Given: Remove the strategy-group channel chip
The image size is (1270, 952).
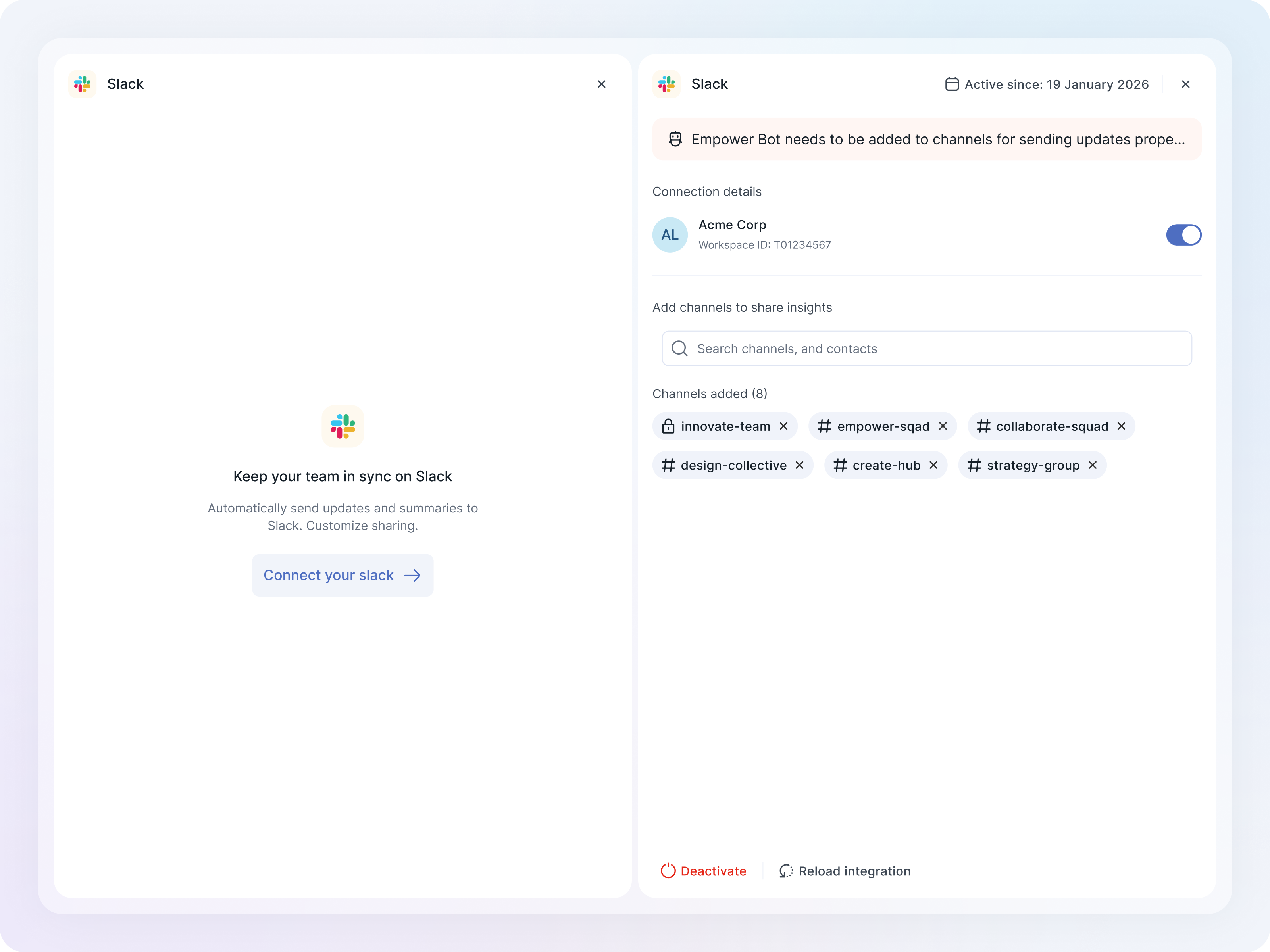Looking at the screenshot, I should tap(1093, 465).
